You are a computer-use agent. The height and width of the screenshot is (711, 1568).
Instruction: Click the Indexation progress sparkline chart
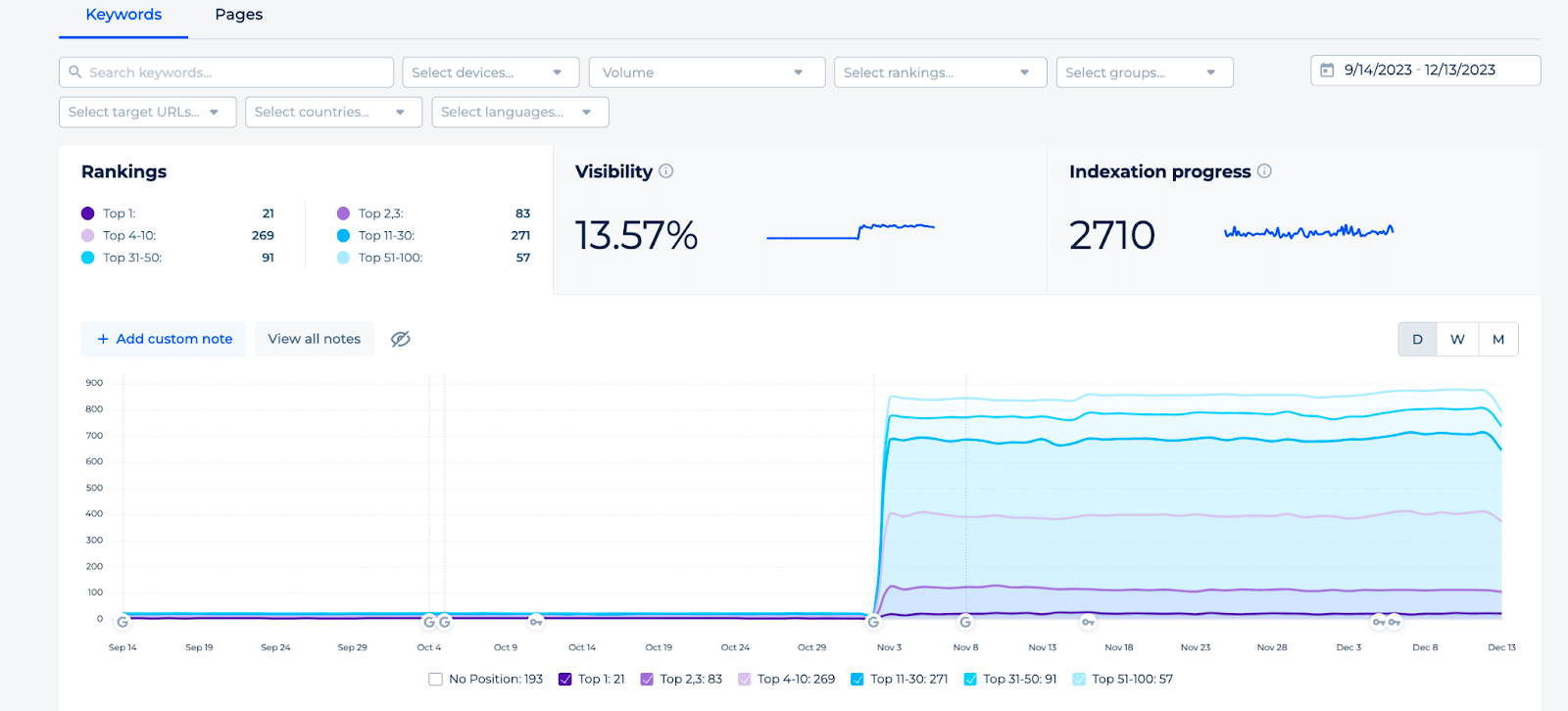click(x=1308, y=232)
